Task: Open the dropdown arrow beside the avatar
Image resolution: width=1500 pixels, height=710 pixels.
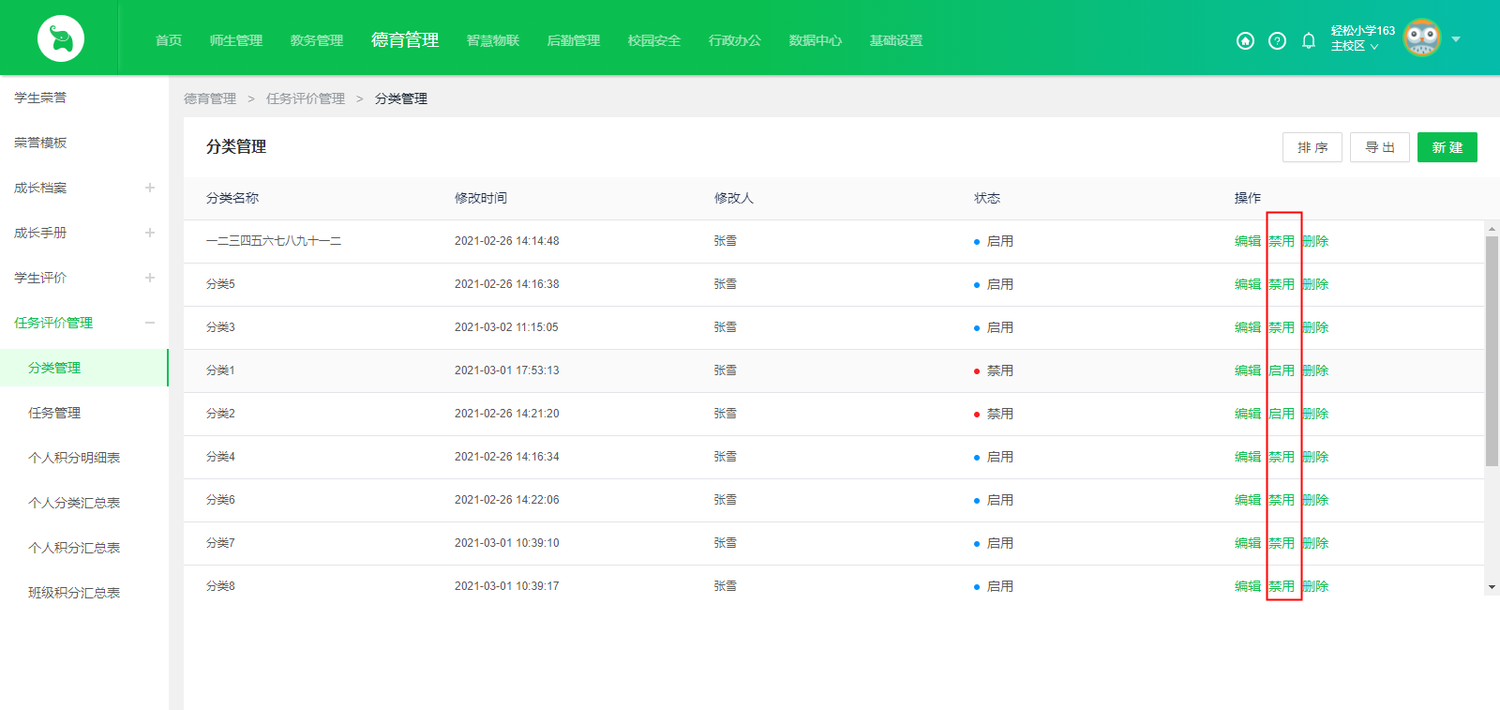Action: point(1456,40)
